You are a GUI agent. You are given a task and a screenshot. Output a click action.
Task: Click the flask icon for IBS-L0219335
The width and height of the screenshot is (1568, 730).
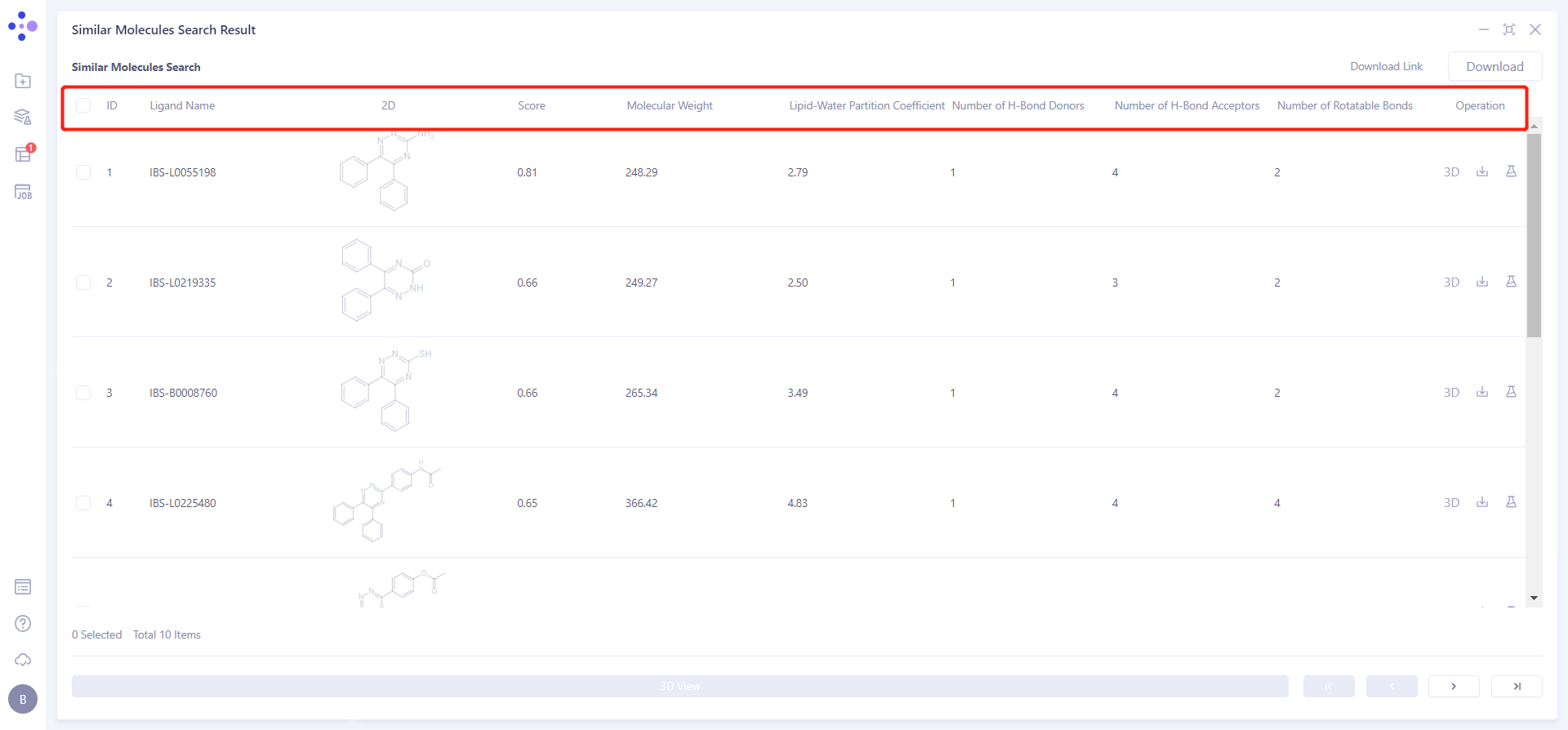(1511, 282)
